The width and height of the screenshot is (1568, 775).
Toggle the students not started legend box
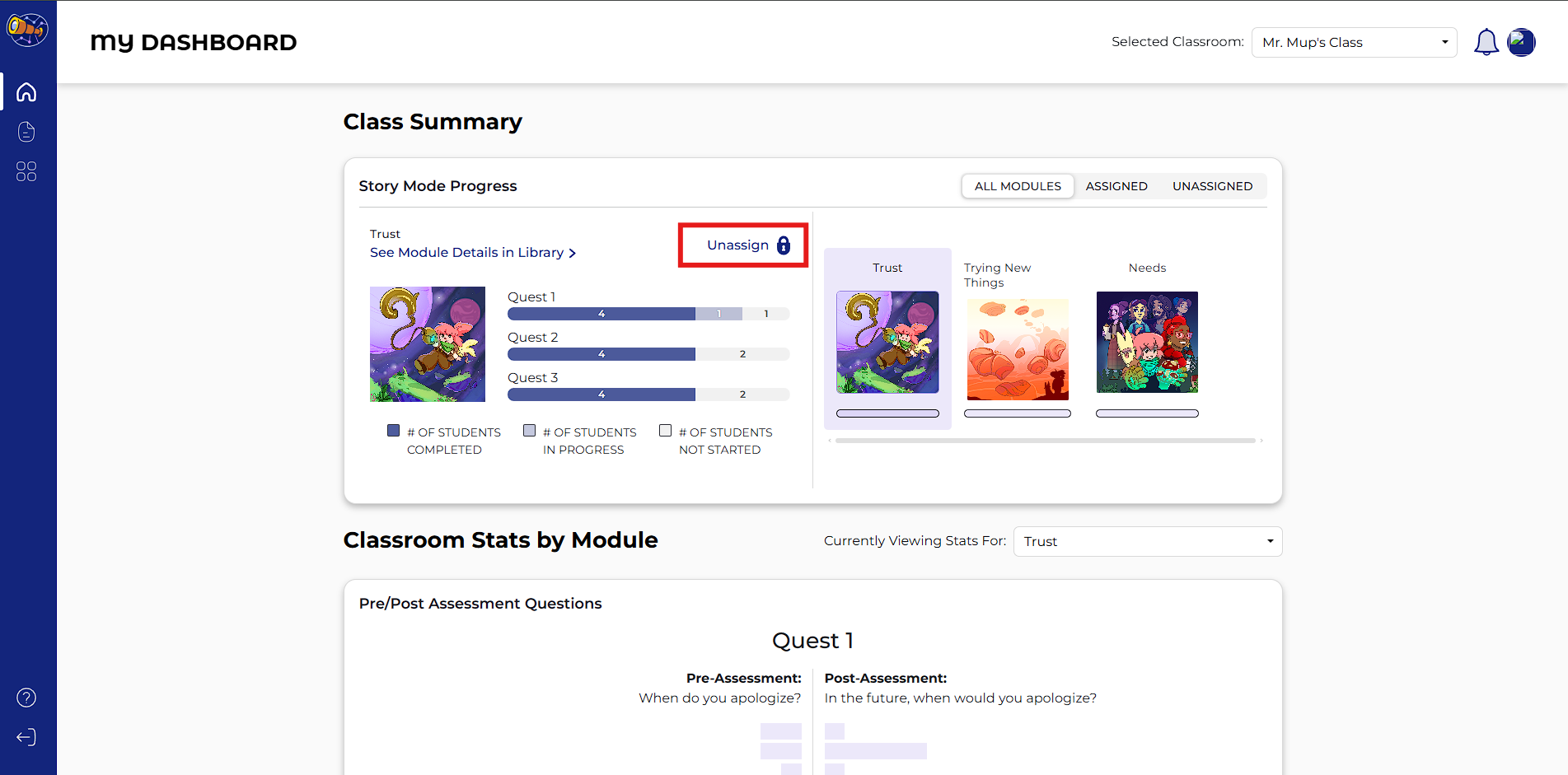click(666, 431)
